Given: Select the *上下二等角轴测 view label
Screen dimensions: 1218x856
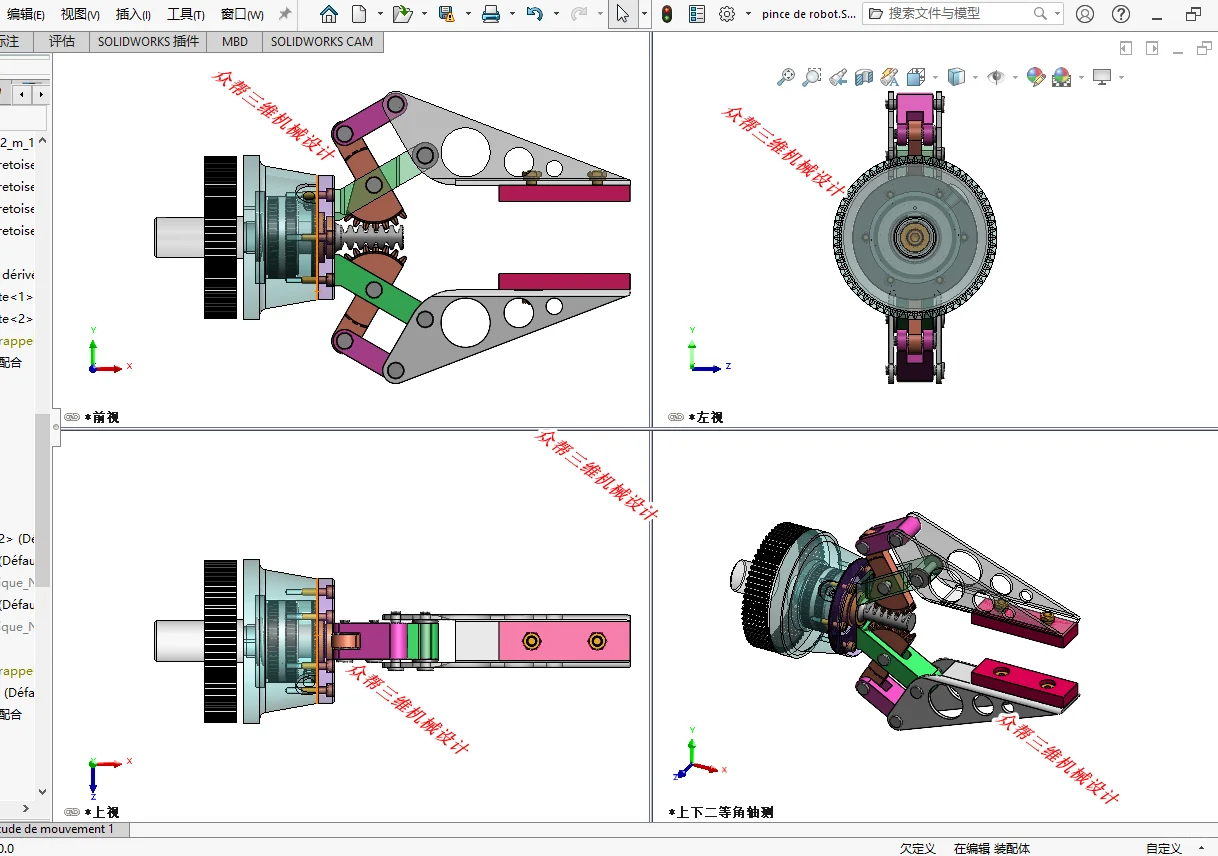Looking at the screenshot, I should click(720, 812).
